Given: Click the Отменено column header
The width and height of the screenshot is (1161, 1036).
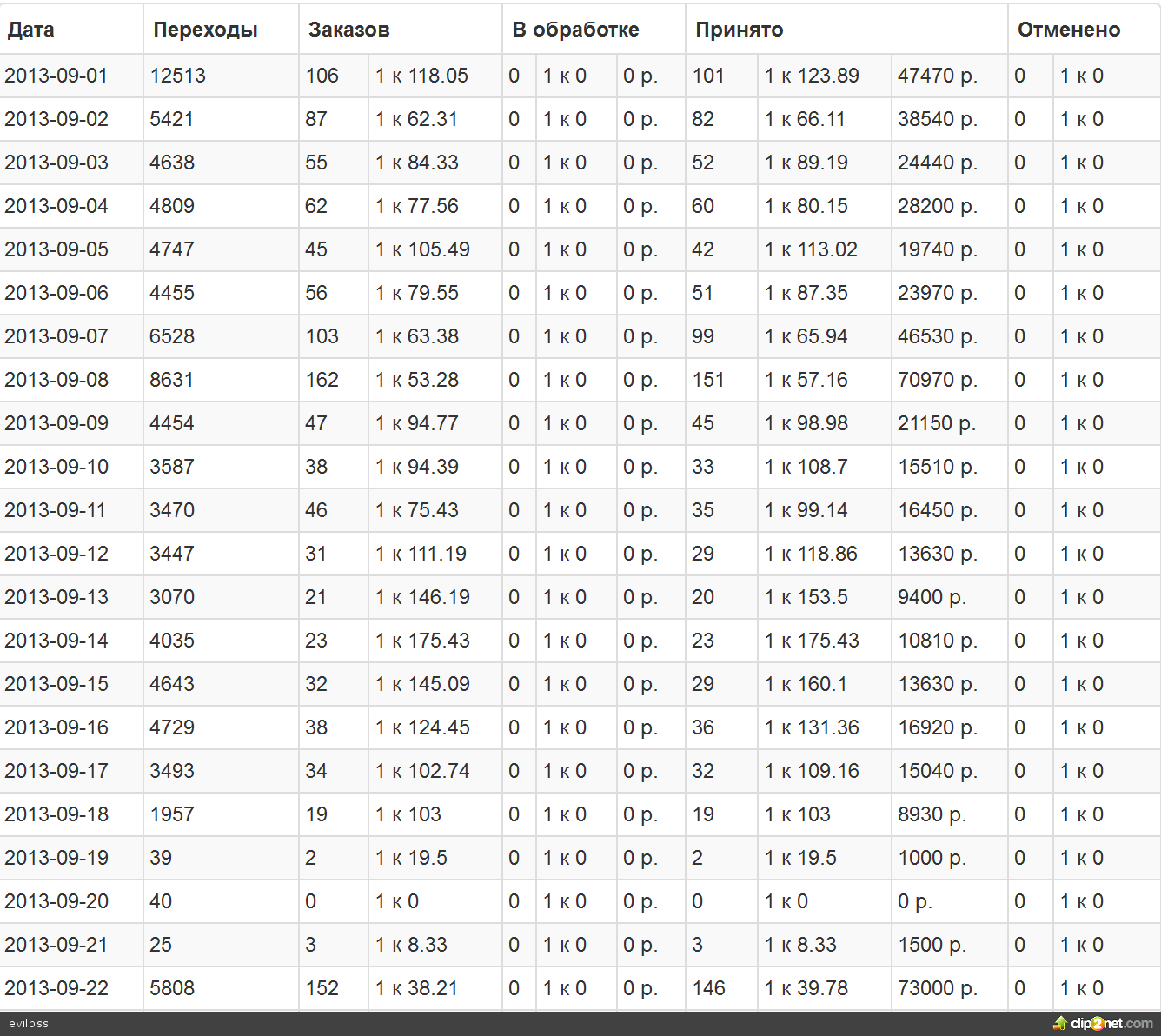Looking at the screenshot, I should click(1069, 30).
